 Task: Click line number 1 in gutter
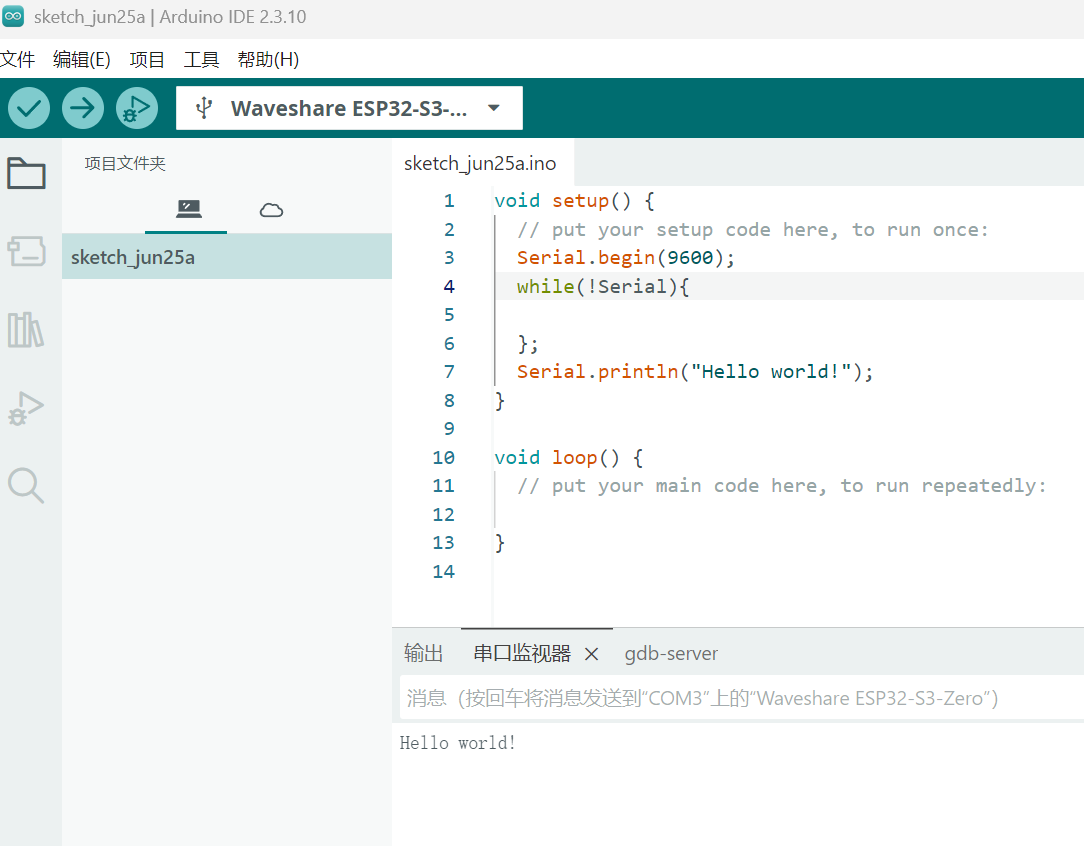point(449,201)
